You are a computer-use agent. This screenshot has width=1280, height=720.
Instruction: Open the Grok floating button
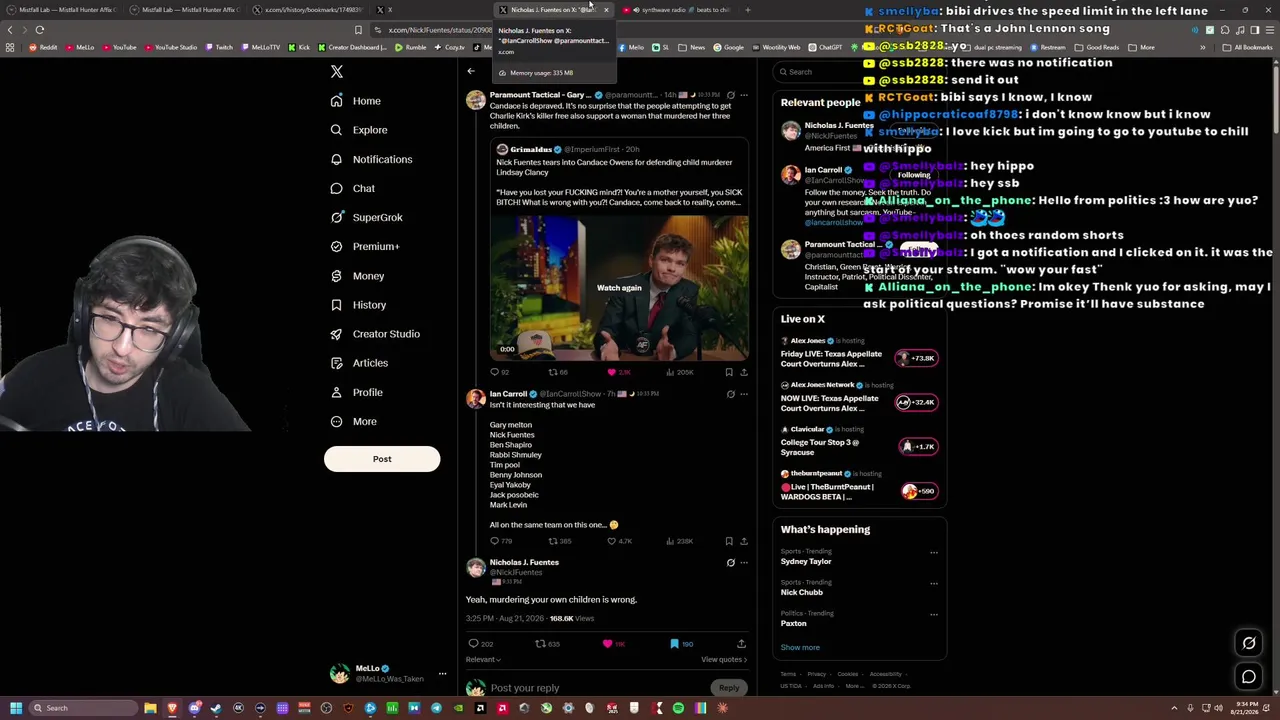1249,643
